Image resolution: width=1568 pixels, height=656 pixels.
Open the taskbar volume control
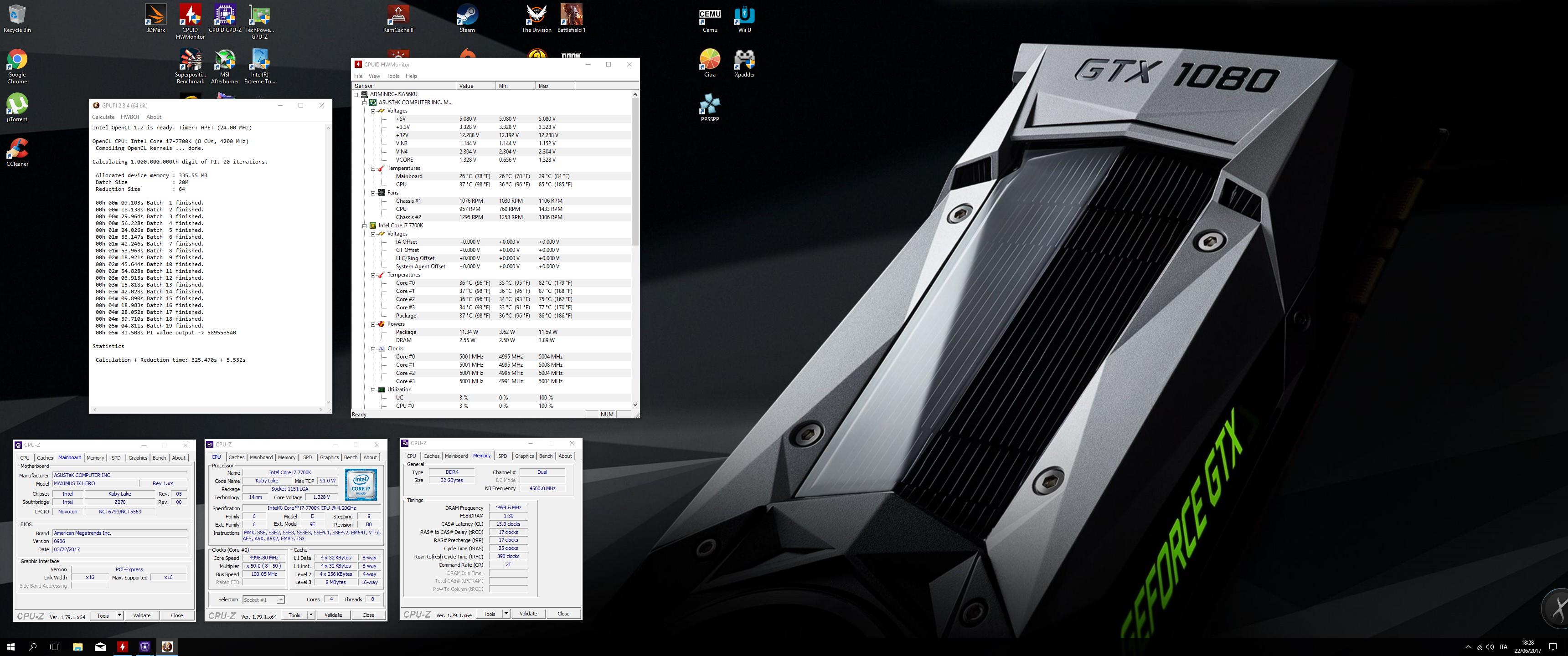click(x=1490, y=647)
